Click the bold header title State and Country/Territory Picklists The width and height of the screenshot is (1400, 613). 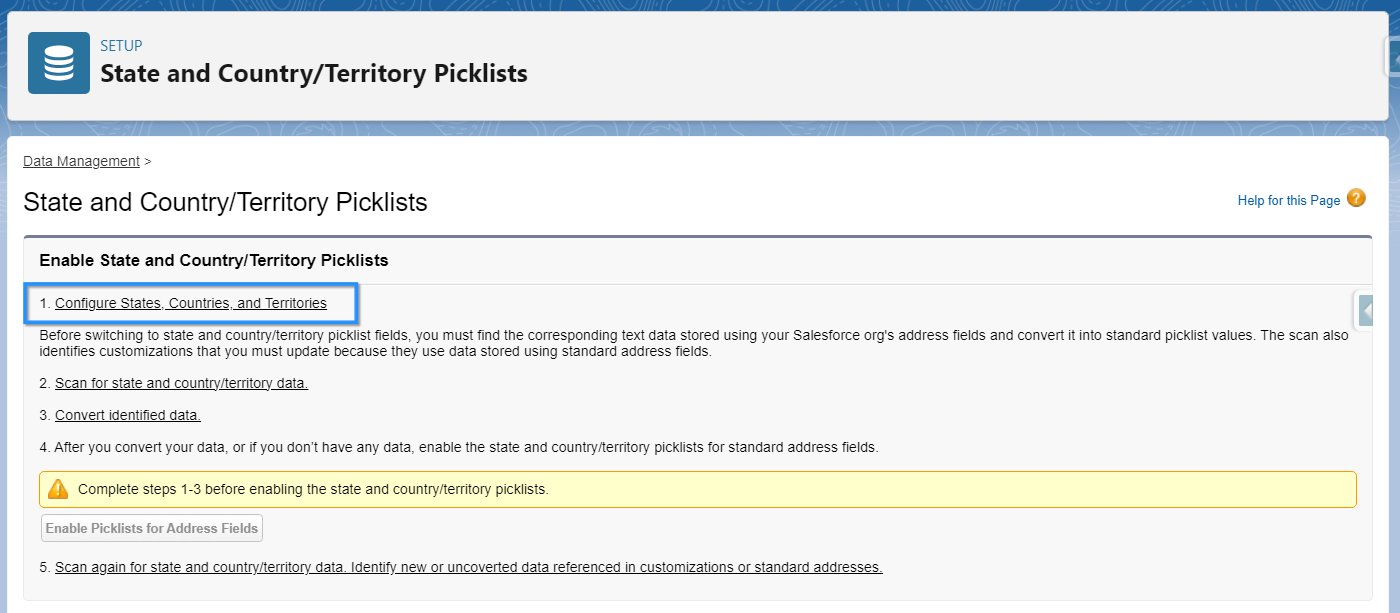(314, 74)
